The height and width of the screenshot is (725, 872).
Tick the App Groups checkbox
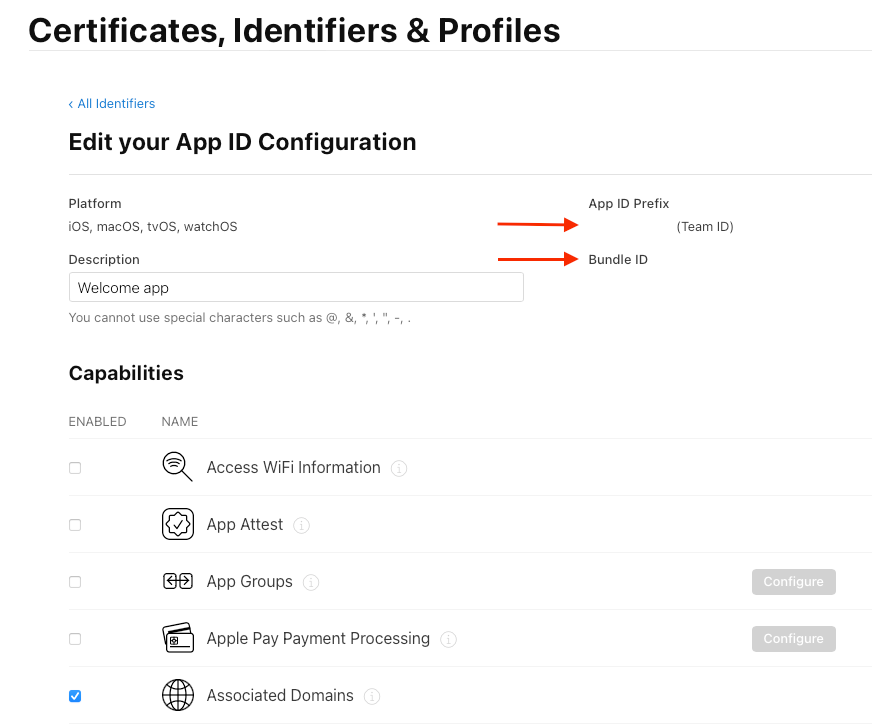click(75, 582)
